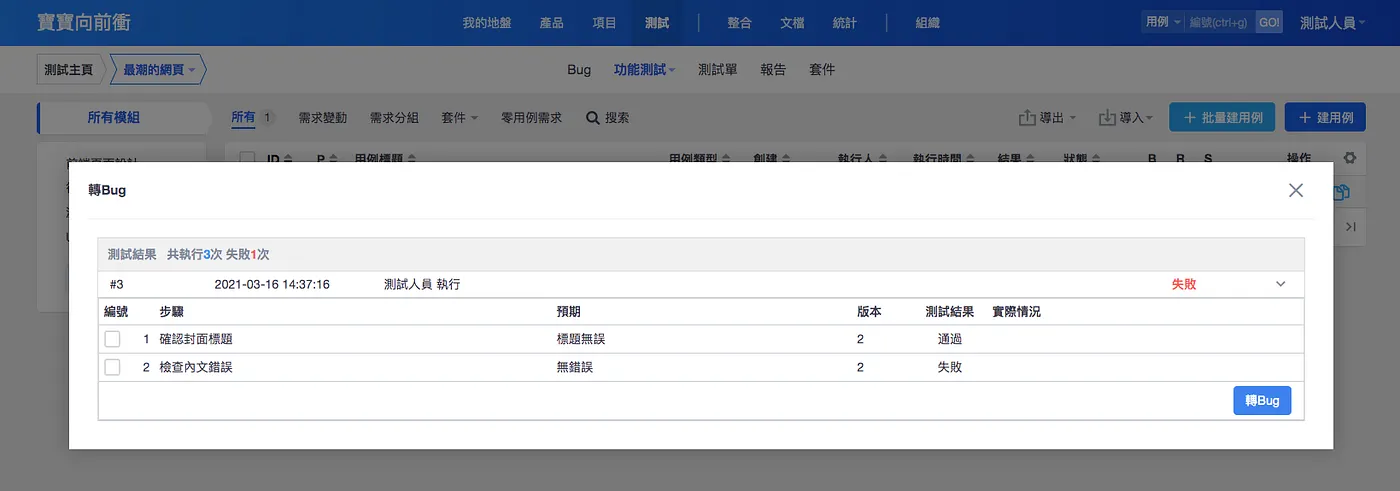This screenshot has height=491, width=1400.
Task: Click the 測試人員 執行 text in run #3
Action: point(422,284)
